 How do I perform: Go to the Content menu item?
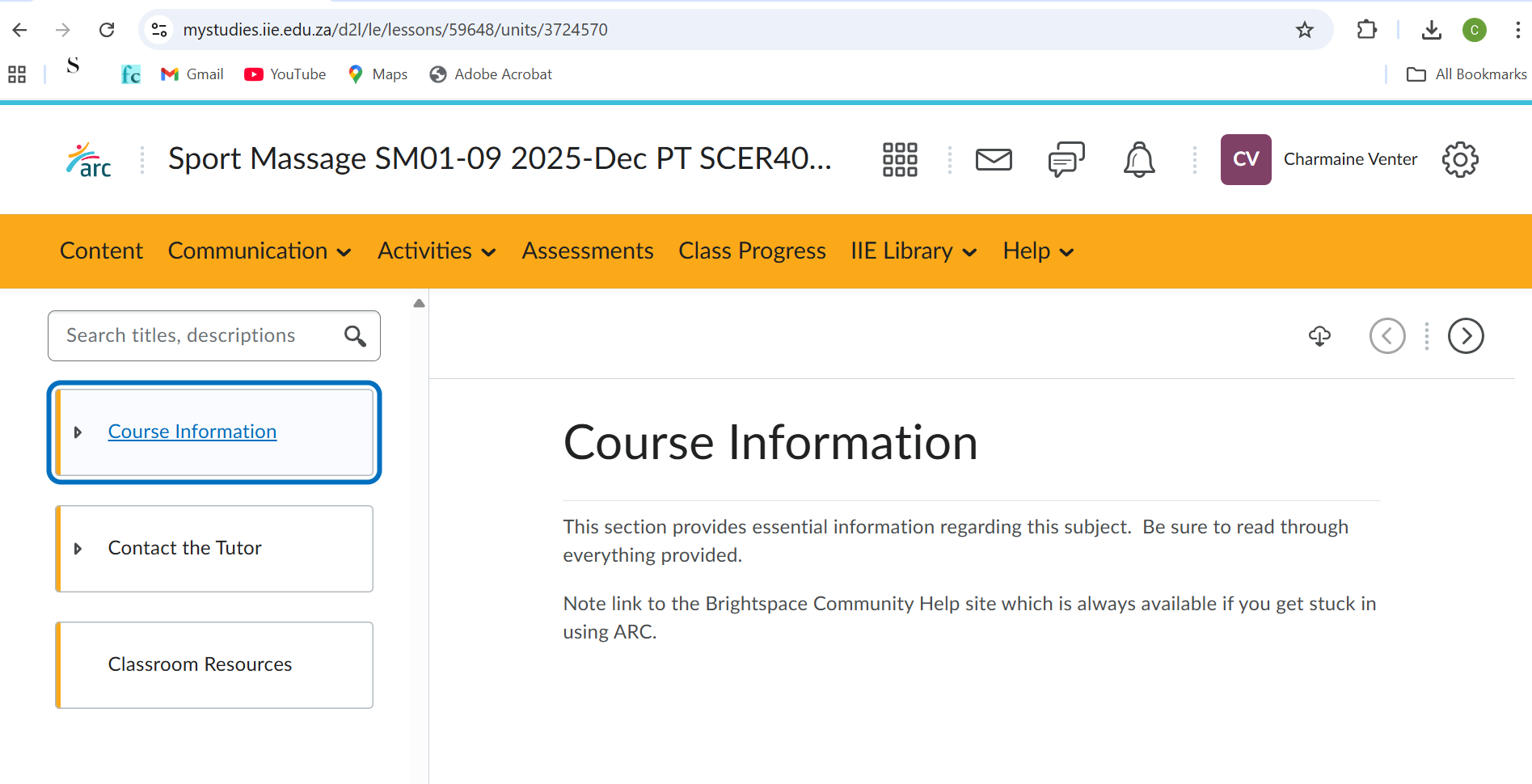(101, 251)
